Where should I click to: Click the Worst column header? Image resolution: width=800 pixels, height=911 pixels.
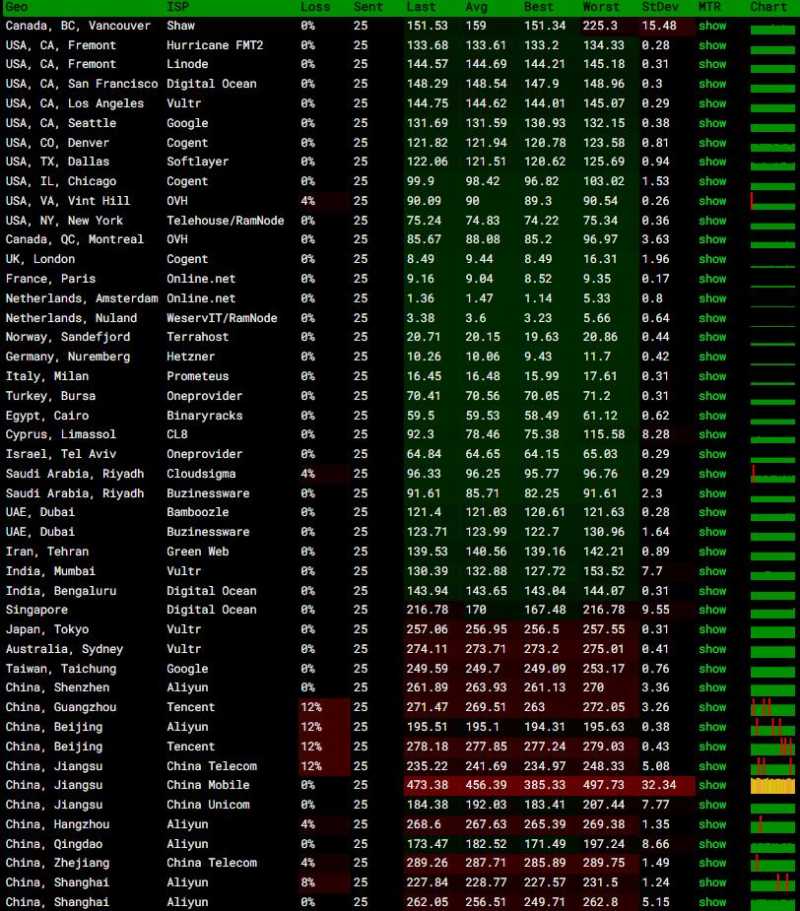[x=601, y=7]
